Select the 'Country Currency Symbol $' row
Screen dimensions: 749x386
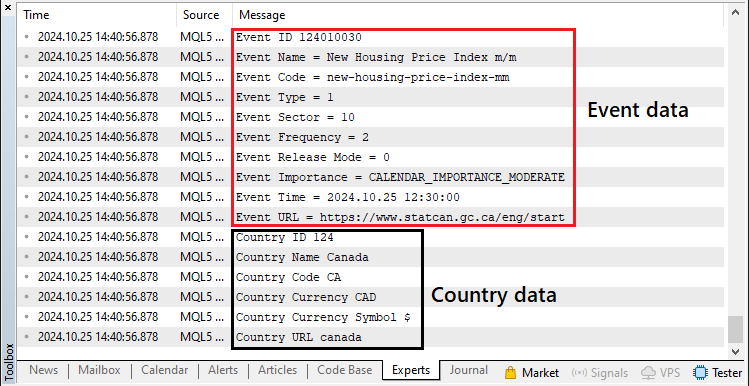pos(371,317)
